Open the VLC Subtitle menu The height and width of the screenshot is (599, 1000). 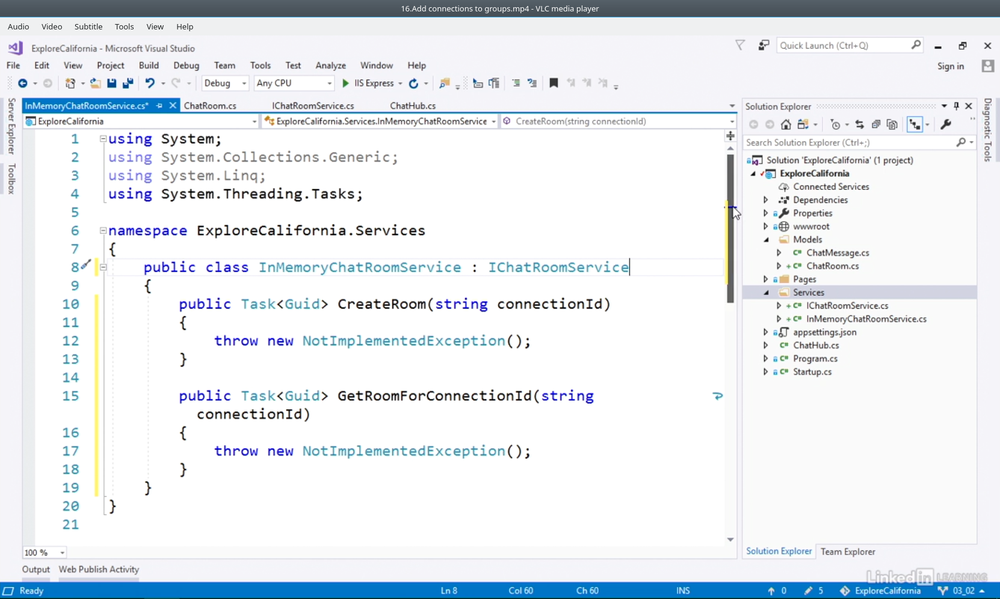(88, 26)
